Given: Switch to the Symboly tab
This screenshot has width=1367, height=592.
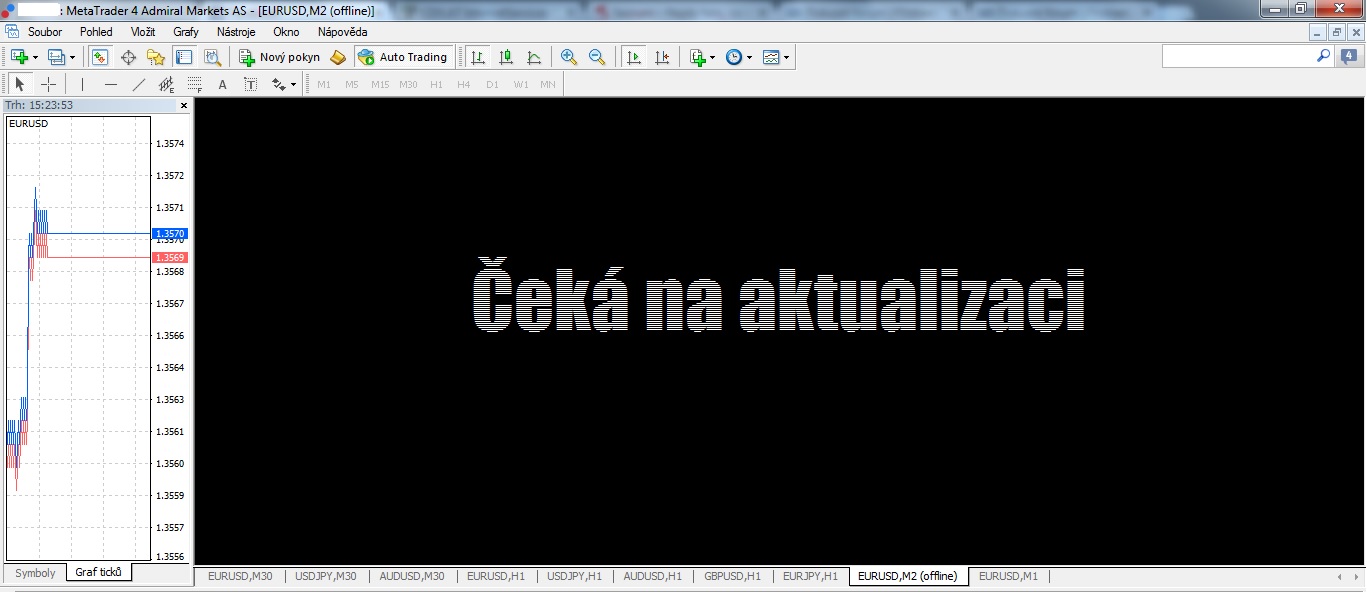Looking at the screenshot, I should pos(35,573).
